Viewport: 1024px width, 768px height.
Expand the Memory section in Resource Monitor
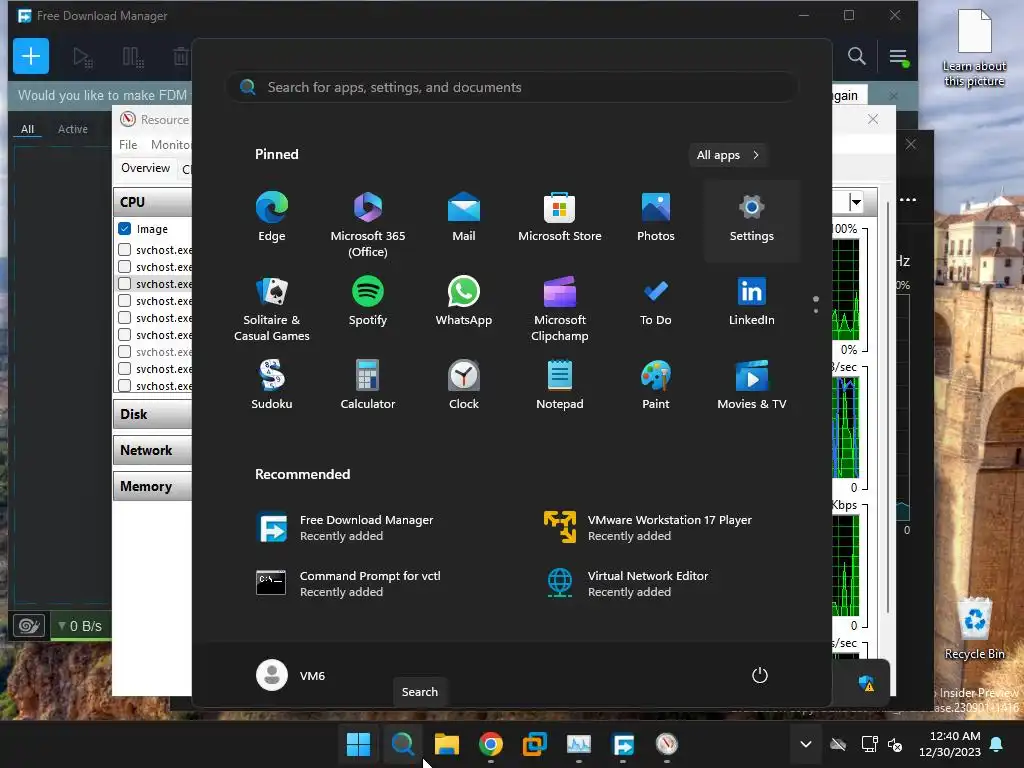pyautogui.click(x=153, y=486)
